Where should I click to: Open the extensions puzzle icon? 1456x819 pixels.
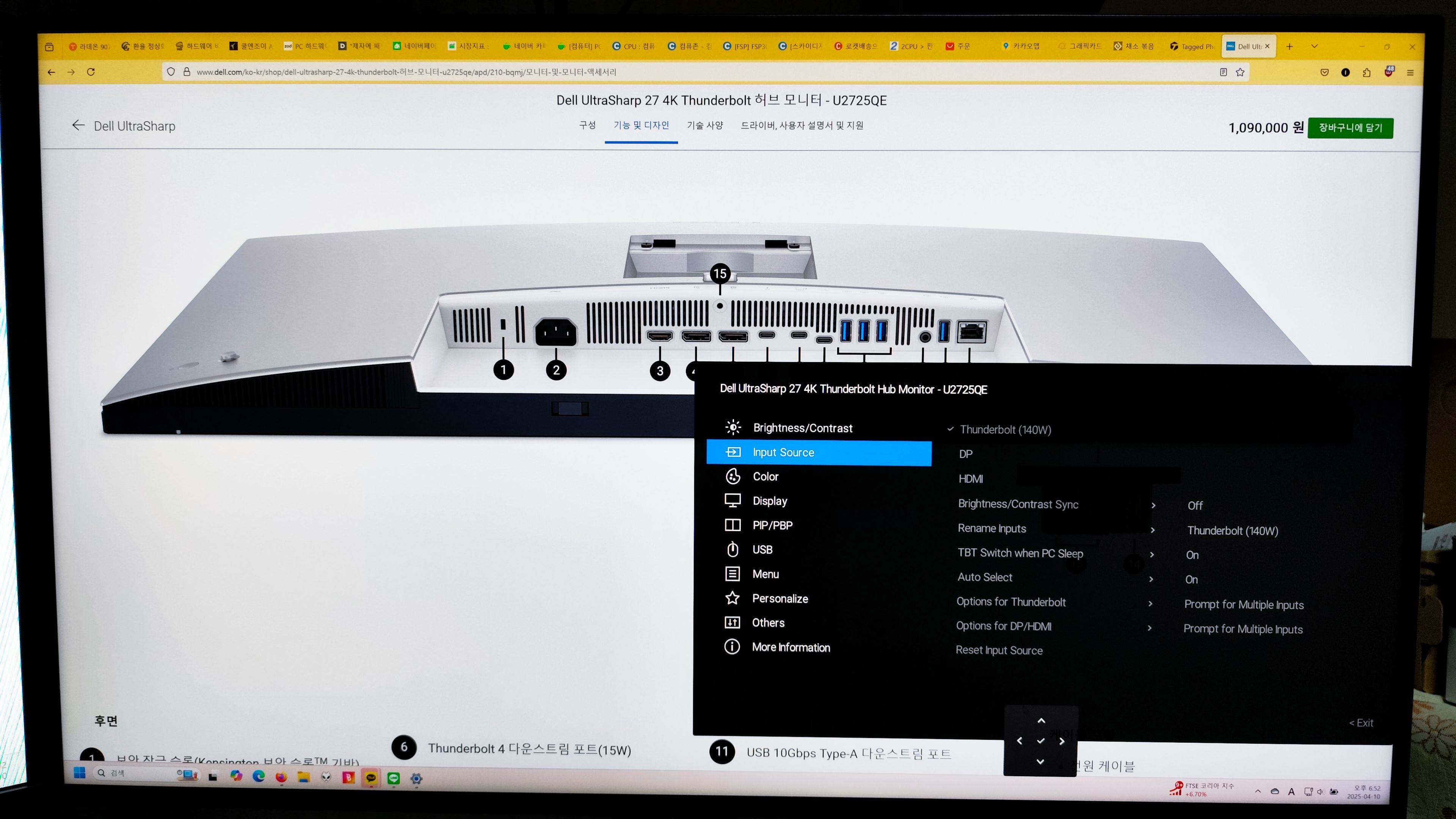pos(1367,72)
